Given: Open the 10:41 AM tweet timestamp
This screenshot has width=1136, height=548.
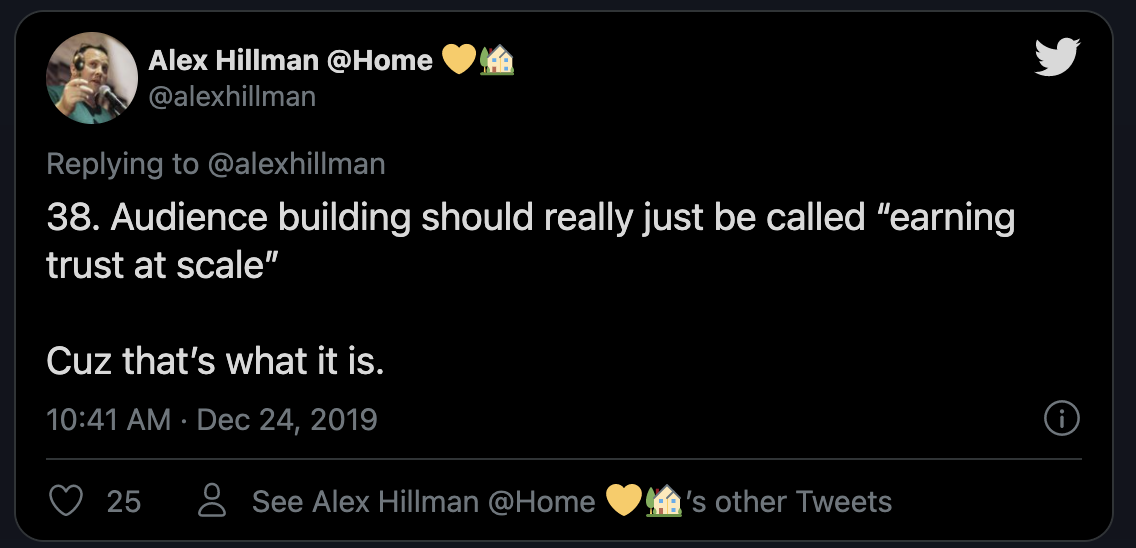Looking at the screenshot, I should (108, 419).
